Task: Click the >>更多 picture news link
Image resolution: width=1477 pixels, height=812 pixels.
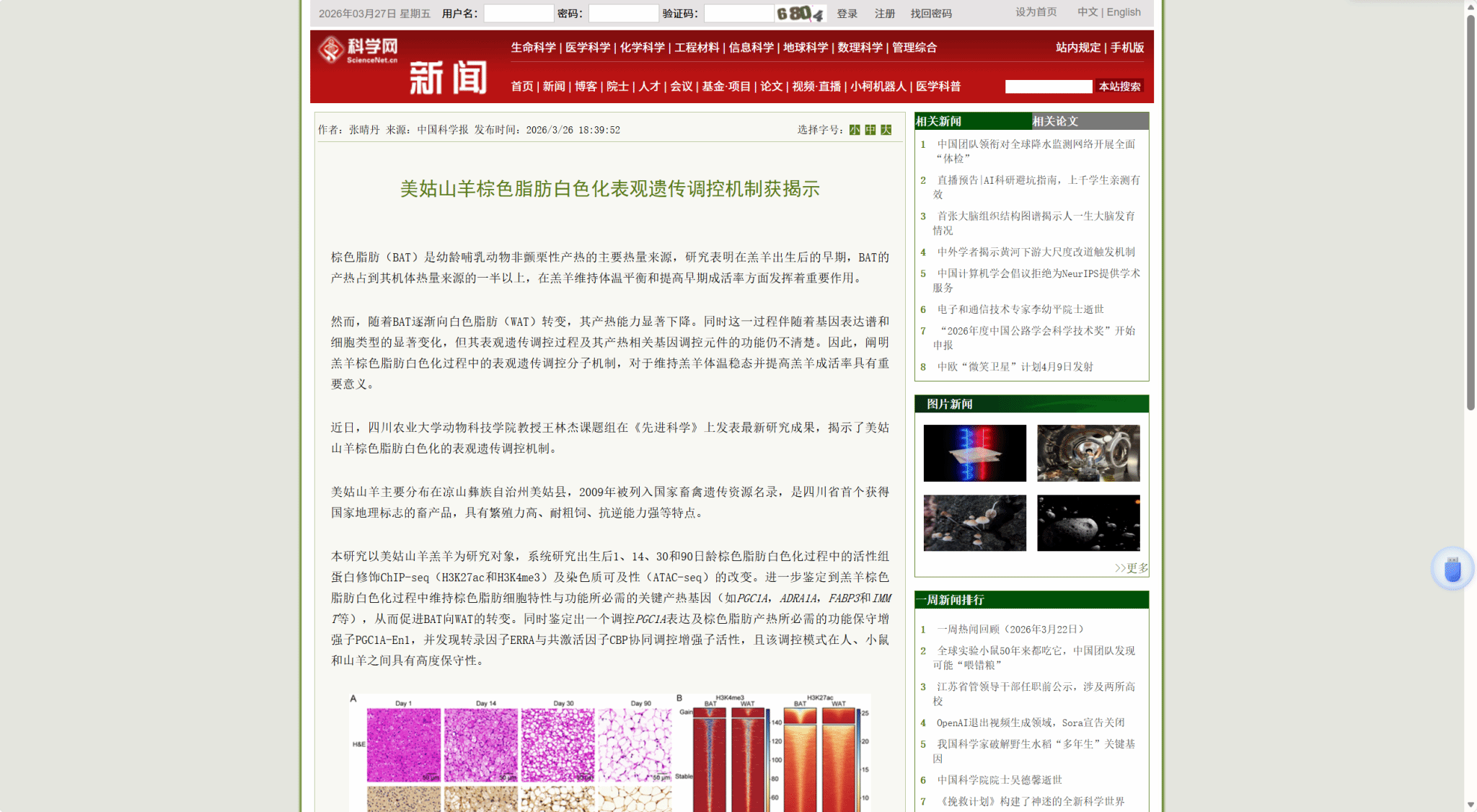Action: (x=1131, y=568)
